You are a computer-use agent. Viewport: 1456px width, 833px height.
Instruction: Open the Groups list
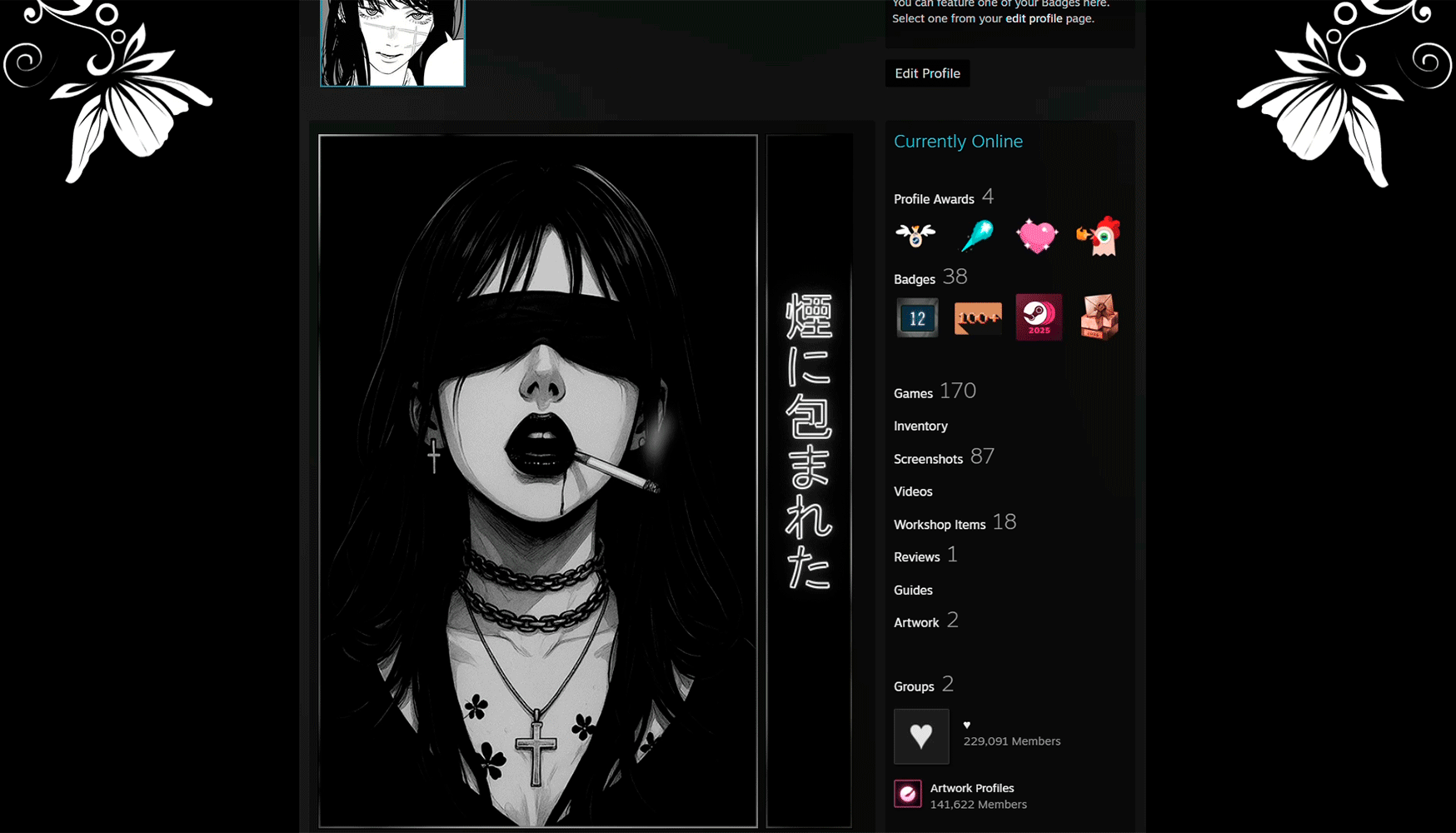point(914,686)
